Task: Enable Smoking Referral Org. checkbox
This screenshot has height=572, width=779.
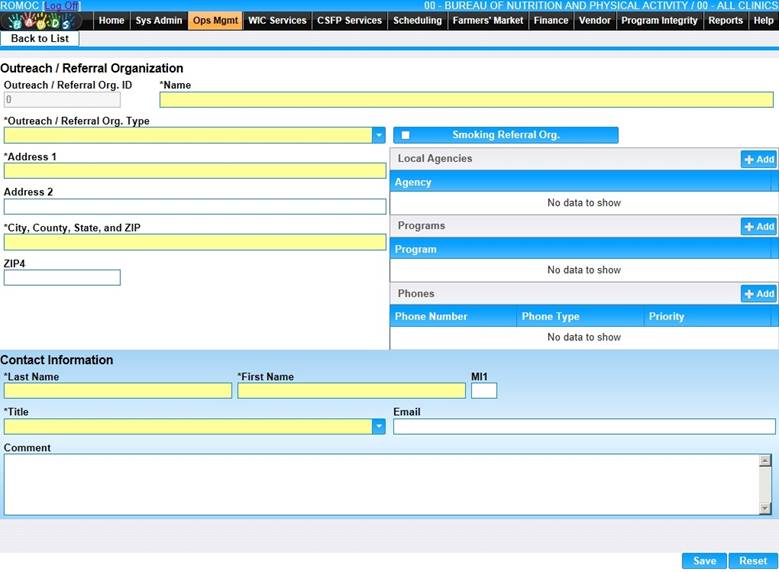Action: (406, 135)
